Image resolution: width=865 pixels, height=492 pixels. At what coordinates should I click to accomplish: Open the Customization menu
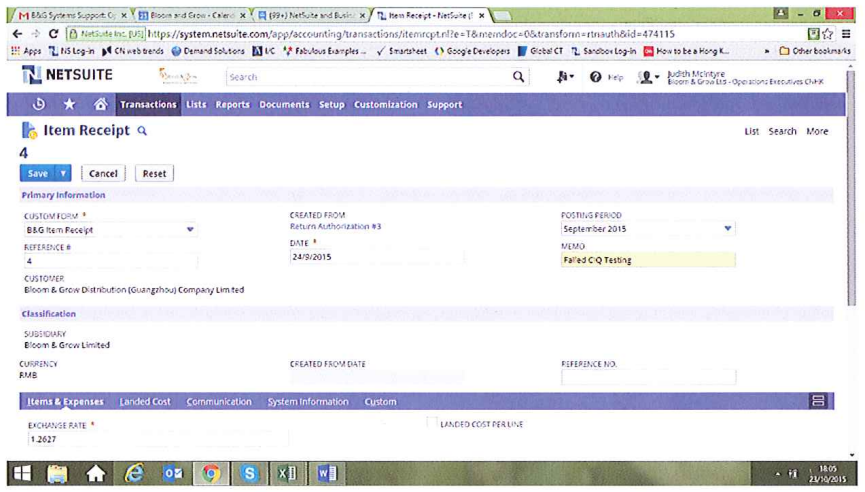386,104
